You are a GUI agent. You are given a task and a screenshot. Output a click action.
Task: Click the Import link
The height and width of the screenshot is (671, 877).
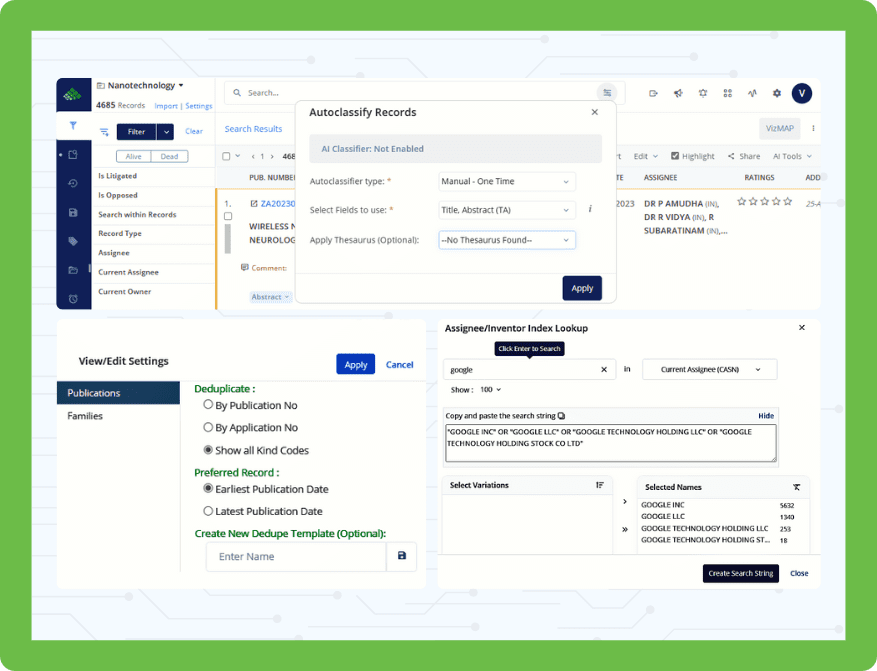[166, 106]
